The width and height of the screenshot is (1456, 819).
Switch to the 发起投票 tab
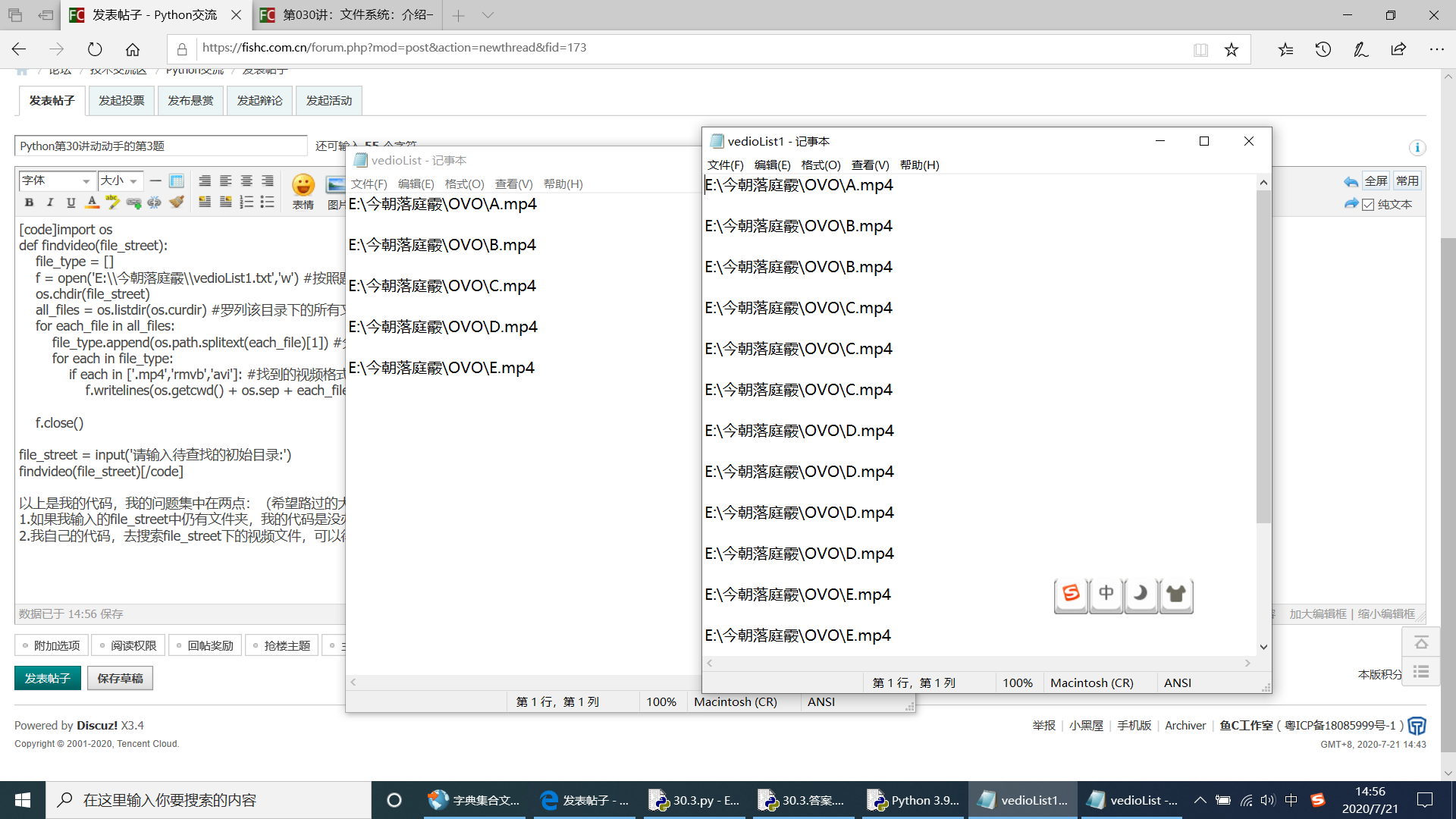pos(121,100)
